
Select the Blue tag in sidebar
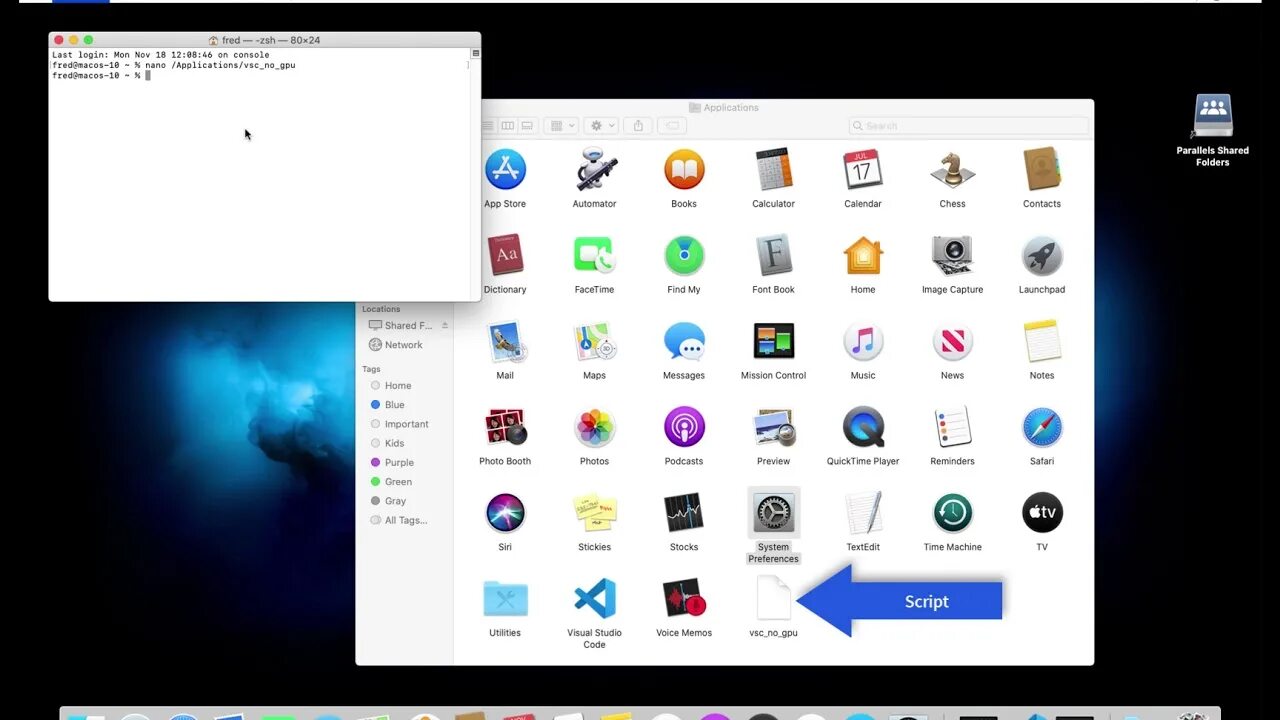coord(388,405)
